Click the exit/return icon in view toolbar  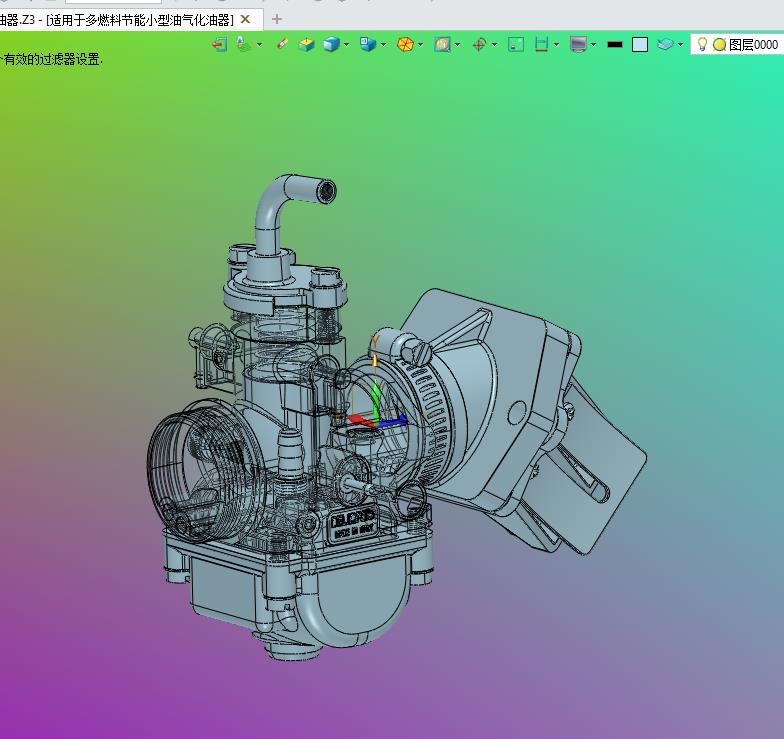point(219,44)
